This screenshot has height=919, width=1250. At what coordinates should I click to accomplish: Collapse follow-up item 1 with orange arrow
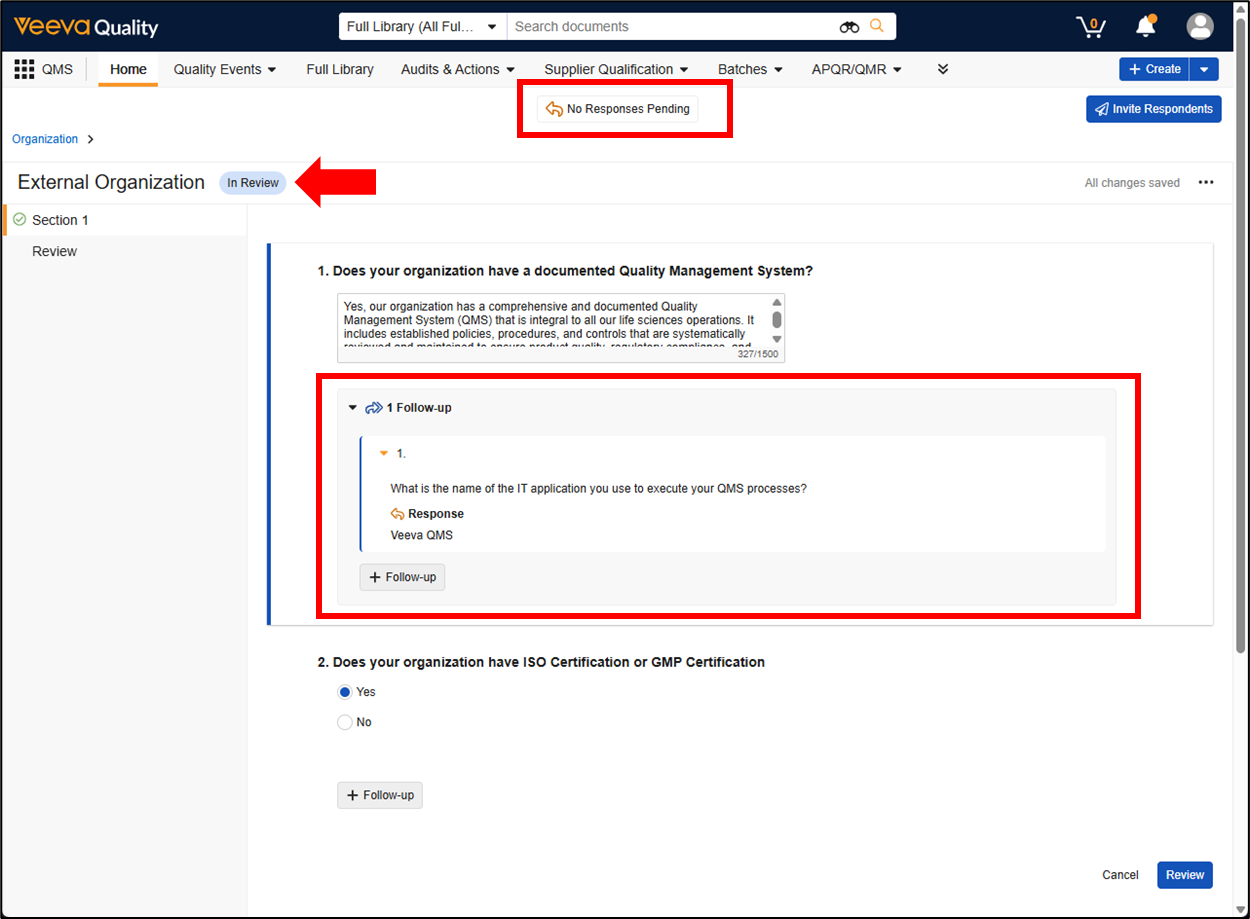coord(383,453)
